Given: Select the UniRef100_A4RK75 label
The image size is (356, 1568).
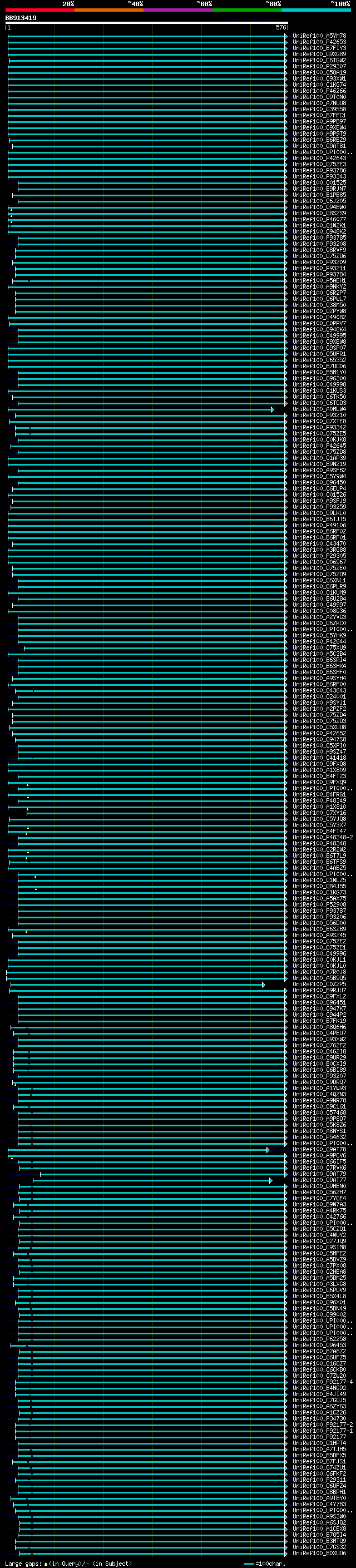Looking at the screenshot, I should click(x=319, y=1211).
